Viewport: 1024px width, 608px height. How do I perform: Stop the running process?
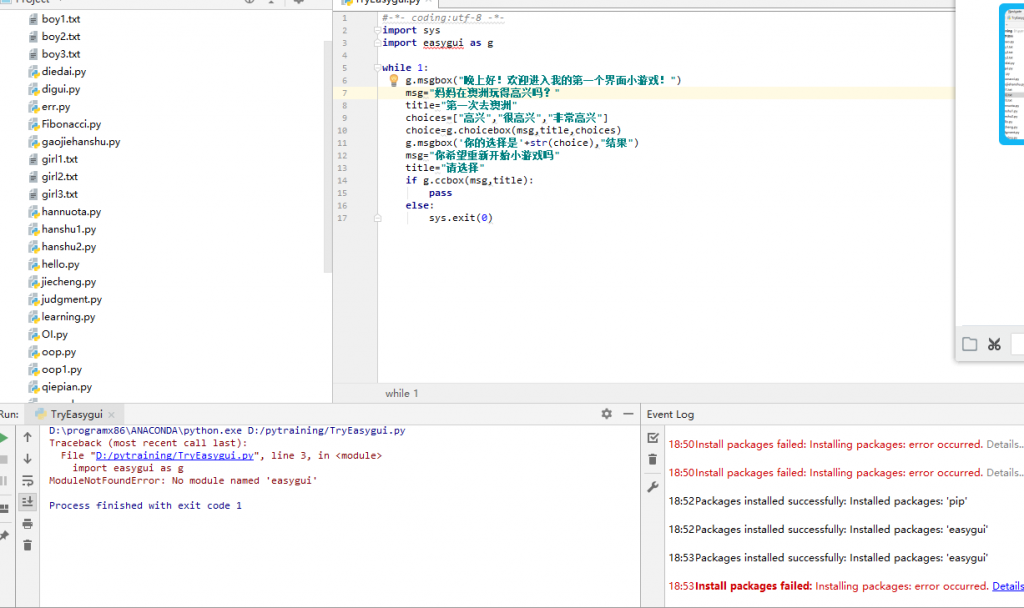click(6, 459)
